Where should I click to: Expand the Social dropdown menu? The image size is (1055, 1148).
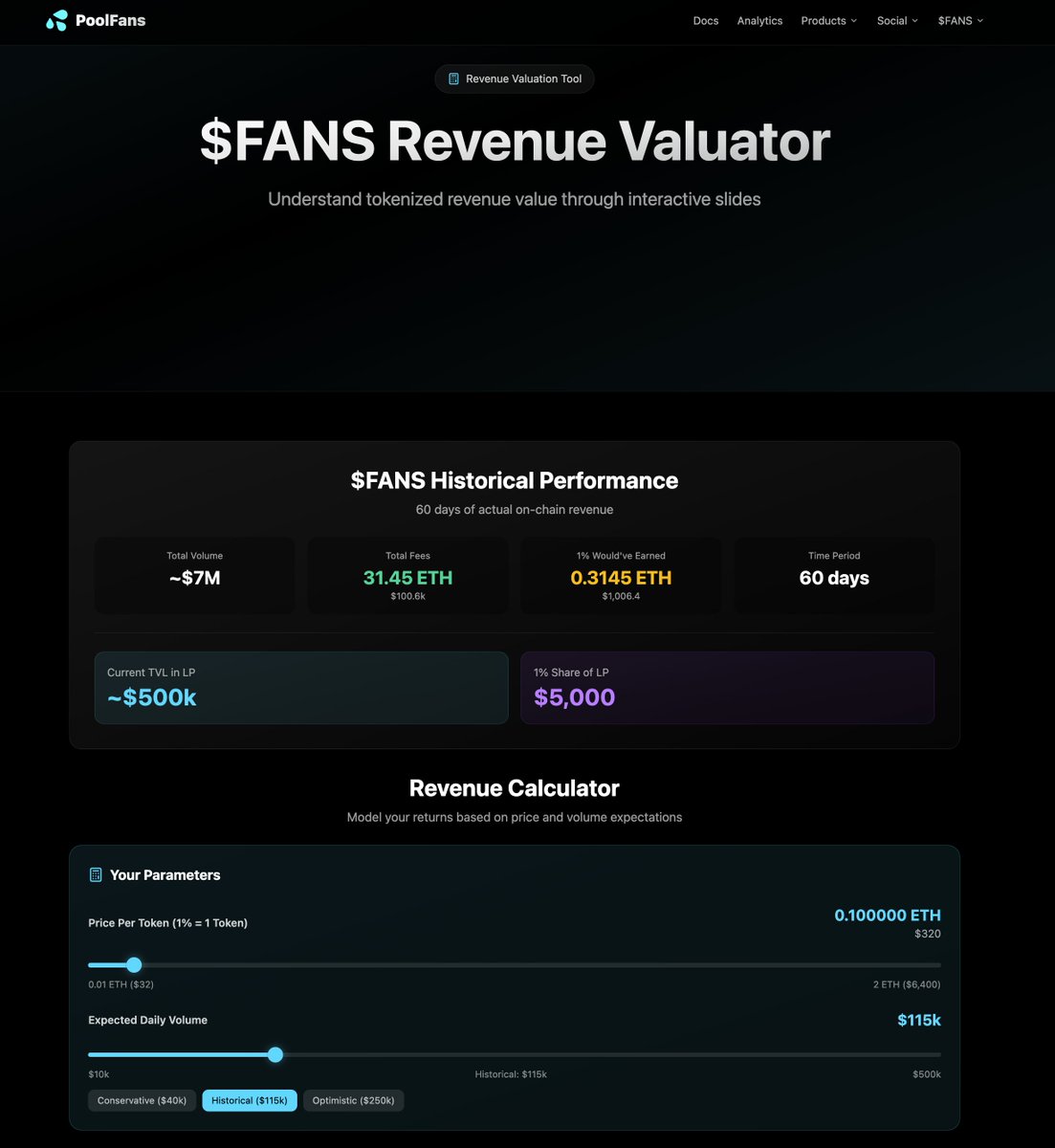pos(897,20)
